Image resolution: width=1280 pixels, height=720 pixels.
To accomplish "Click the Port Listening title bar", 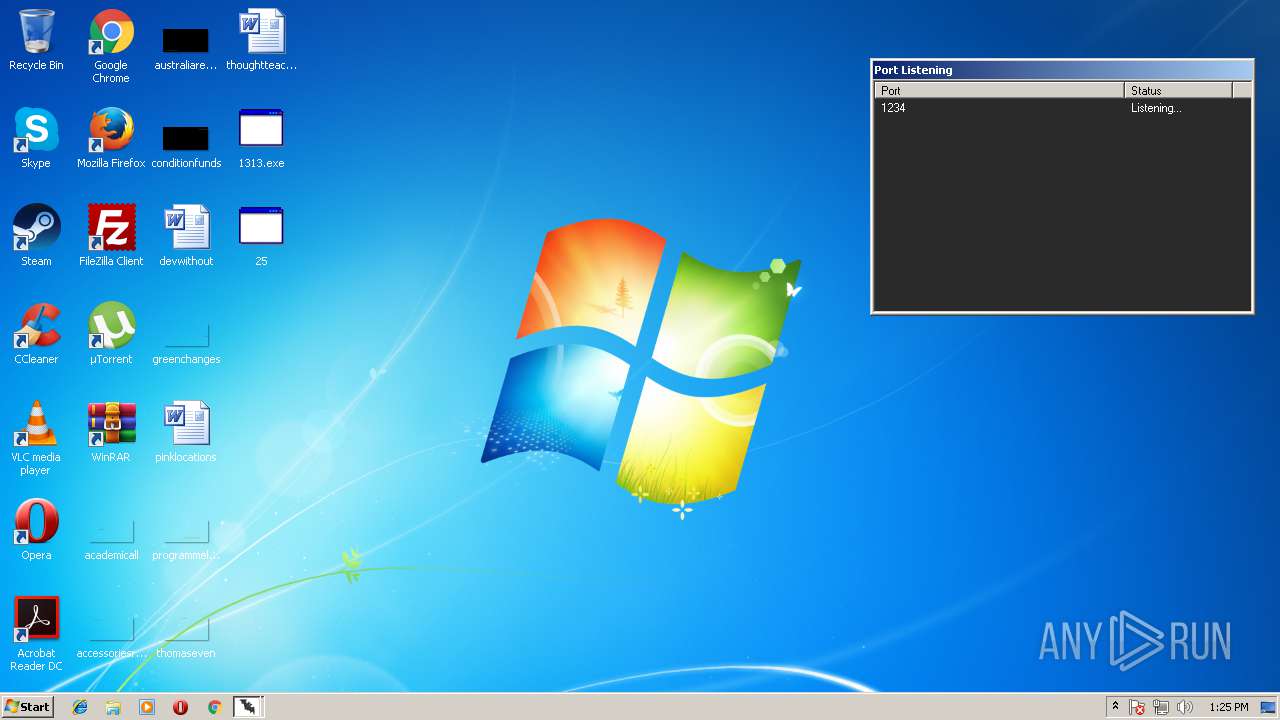I will [1062, 70].
